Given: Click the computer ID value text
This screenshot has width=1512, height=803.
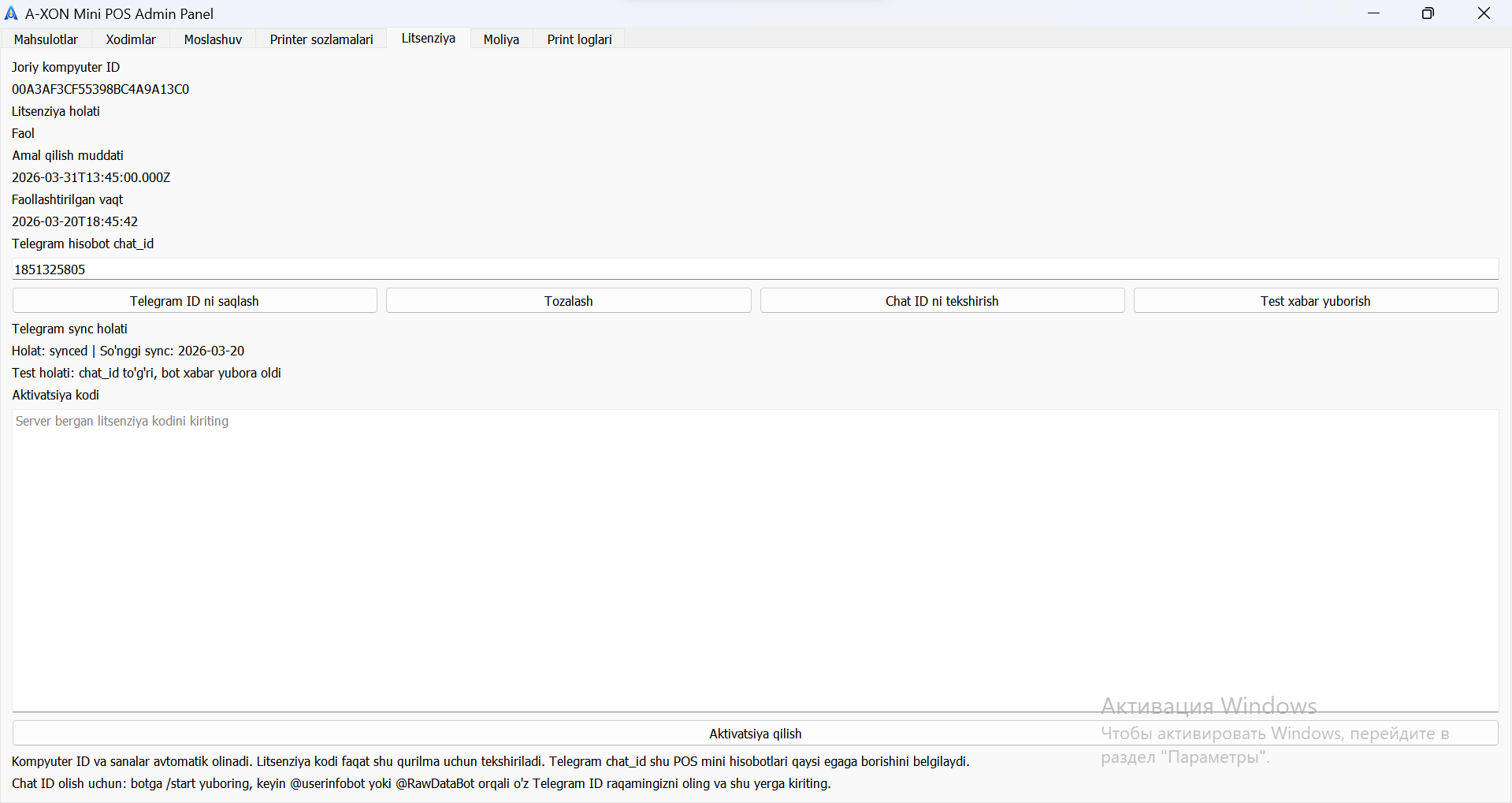Looking at the screenshot, I should click(x=100, y=89).
